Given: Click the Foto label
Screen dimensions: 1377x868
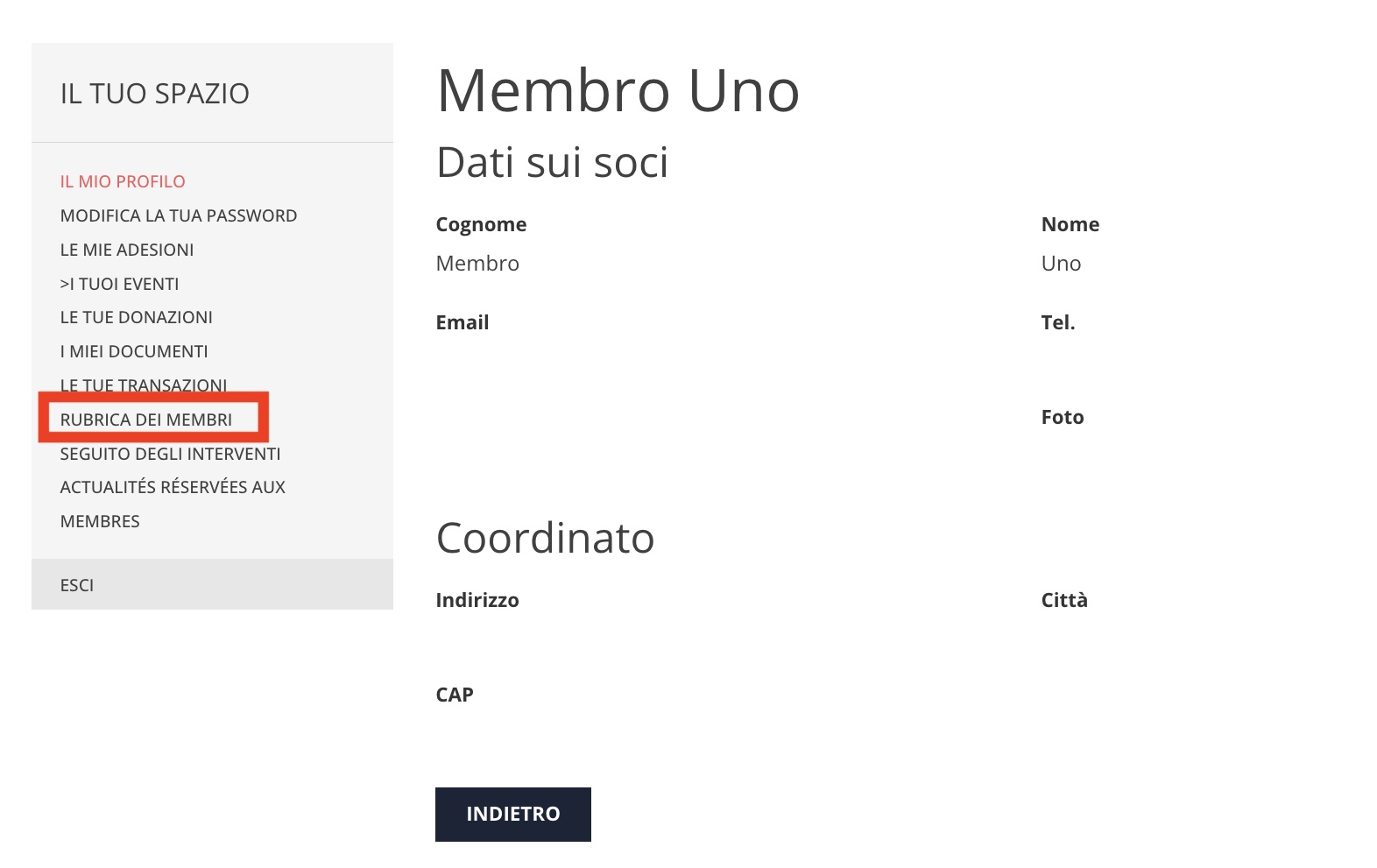Looking at the screenshot, I should [x=1063, y=417].
